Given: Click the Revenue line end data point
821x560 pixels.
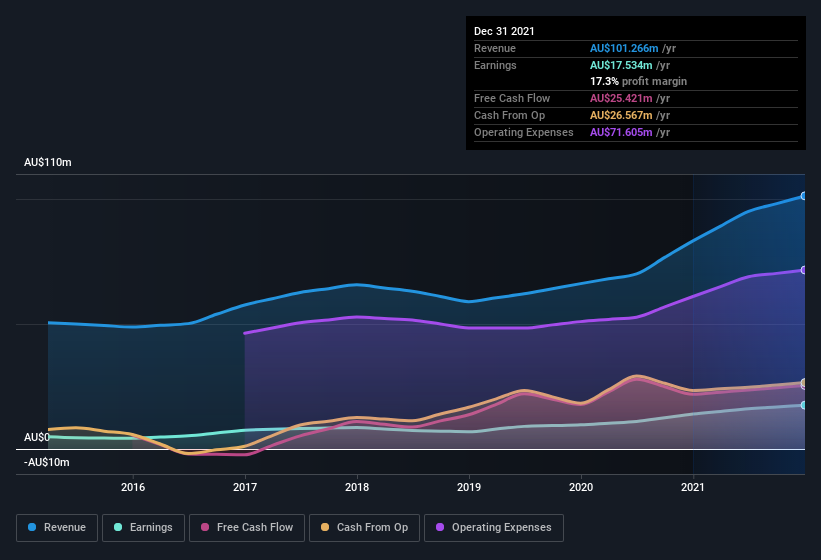Looking at the screenshot, I should 804,196.
